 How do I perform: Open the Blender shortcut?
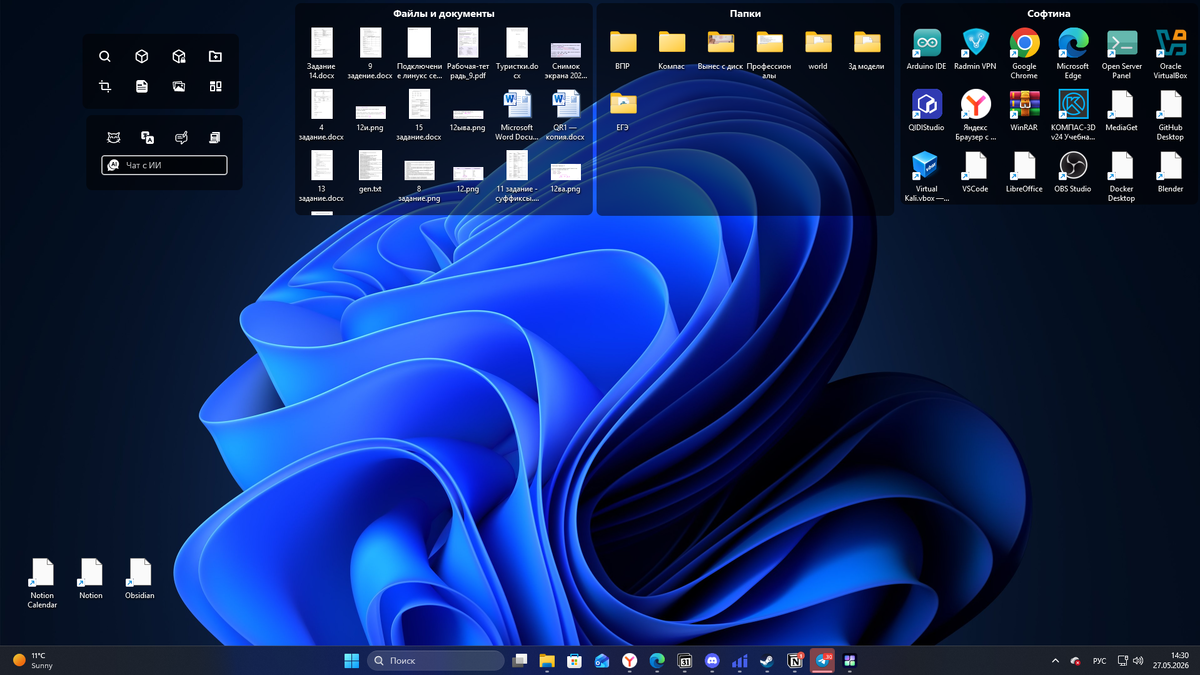1171,171
